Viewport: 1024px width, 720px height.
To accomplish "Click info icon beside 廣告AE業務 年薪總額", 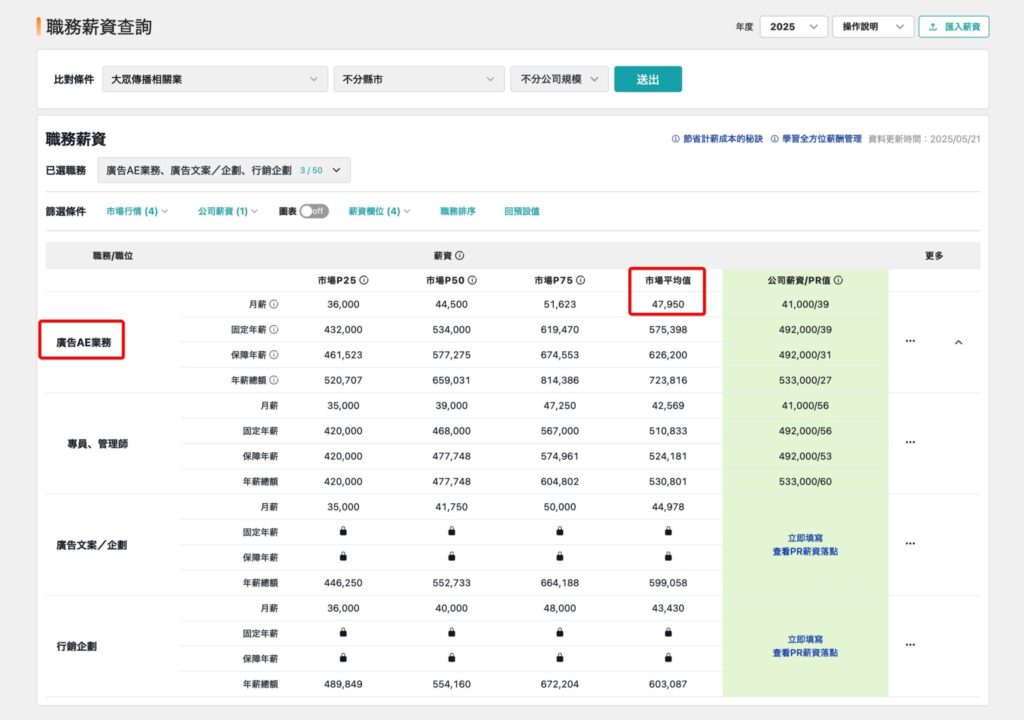I will click(x=274, y=380).
